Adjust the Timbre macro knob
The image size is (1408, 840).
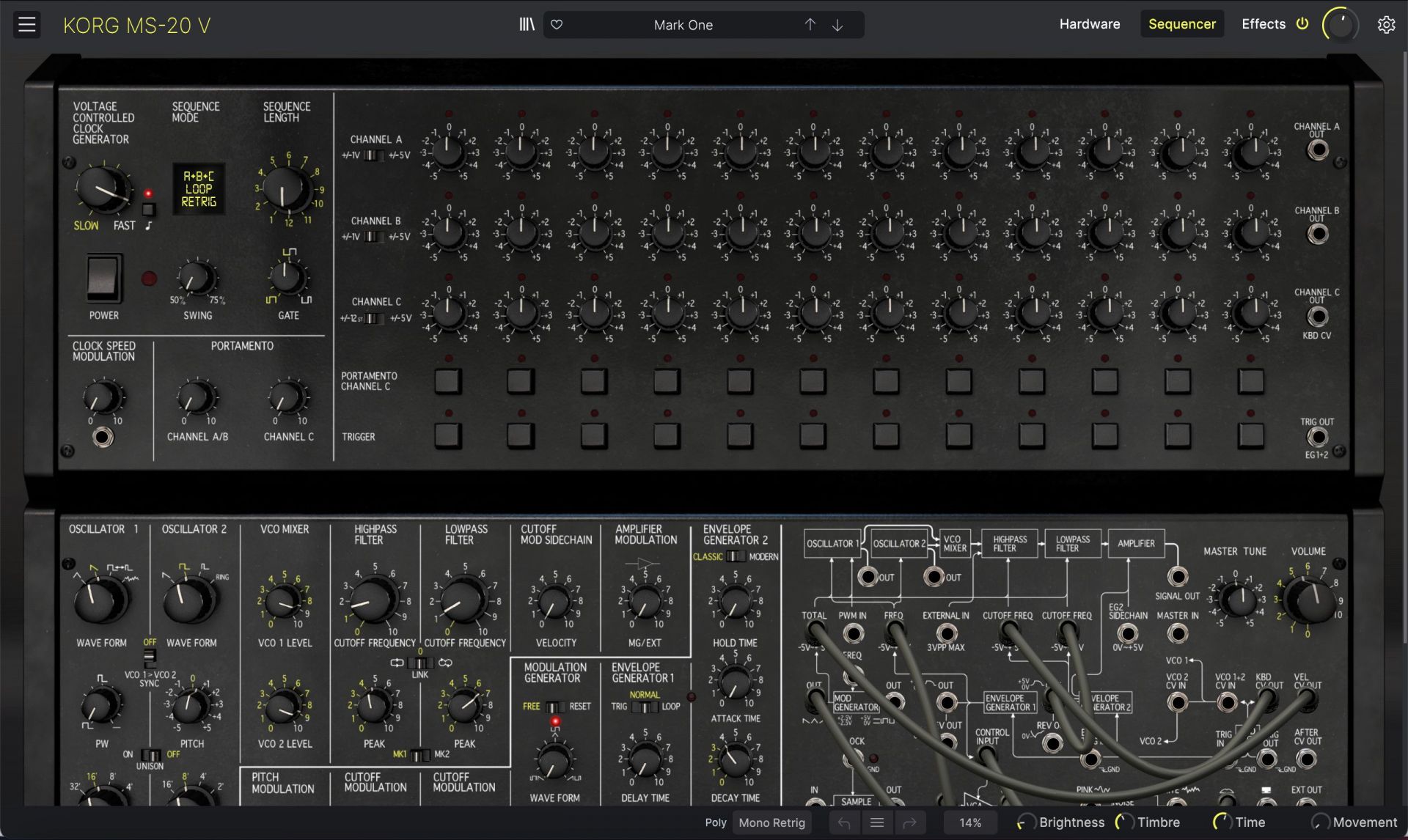[1124, 822]
